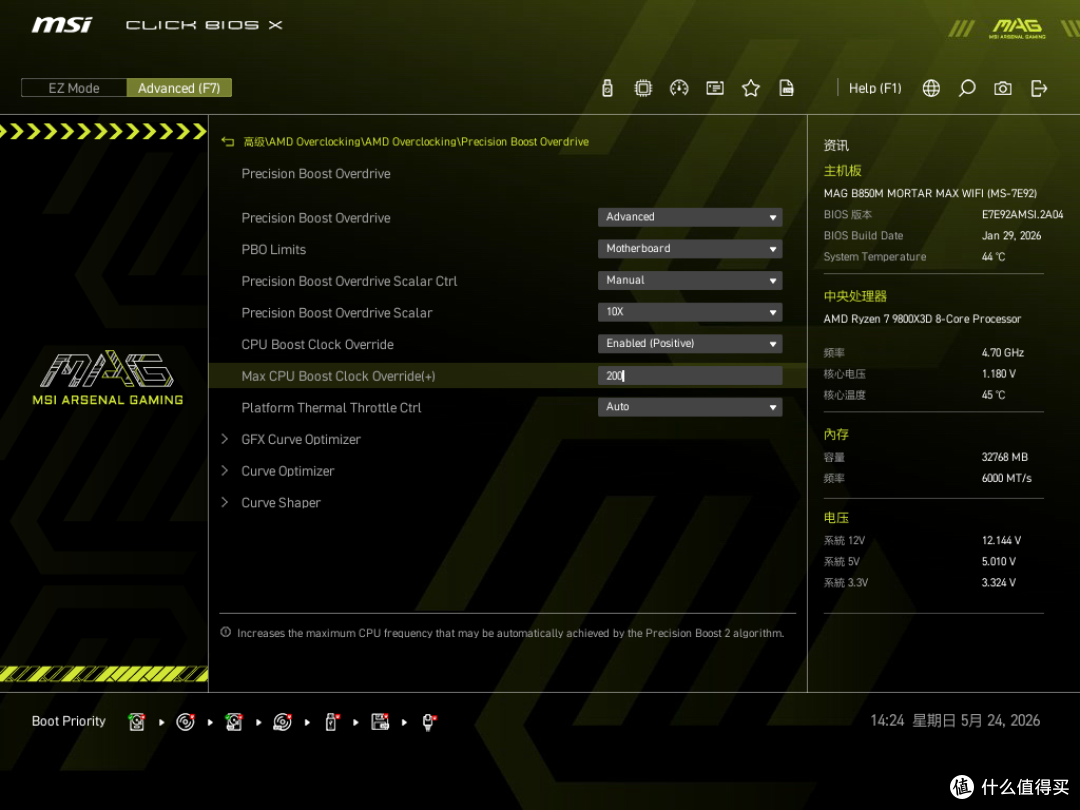Select USB key boot device icon

[x=331, y=722]
